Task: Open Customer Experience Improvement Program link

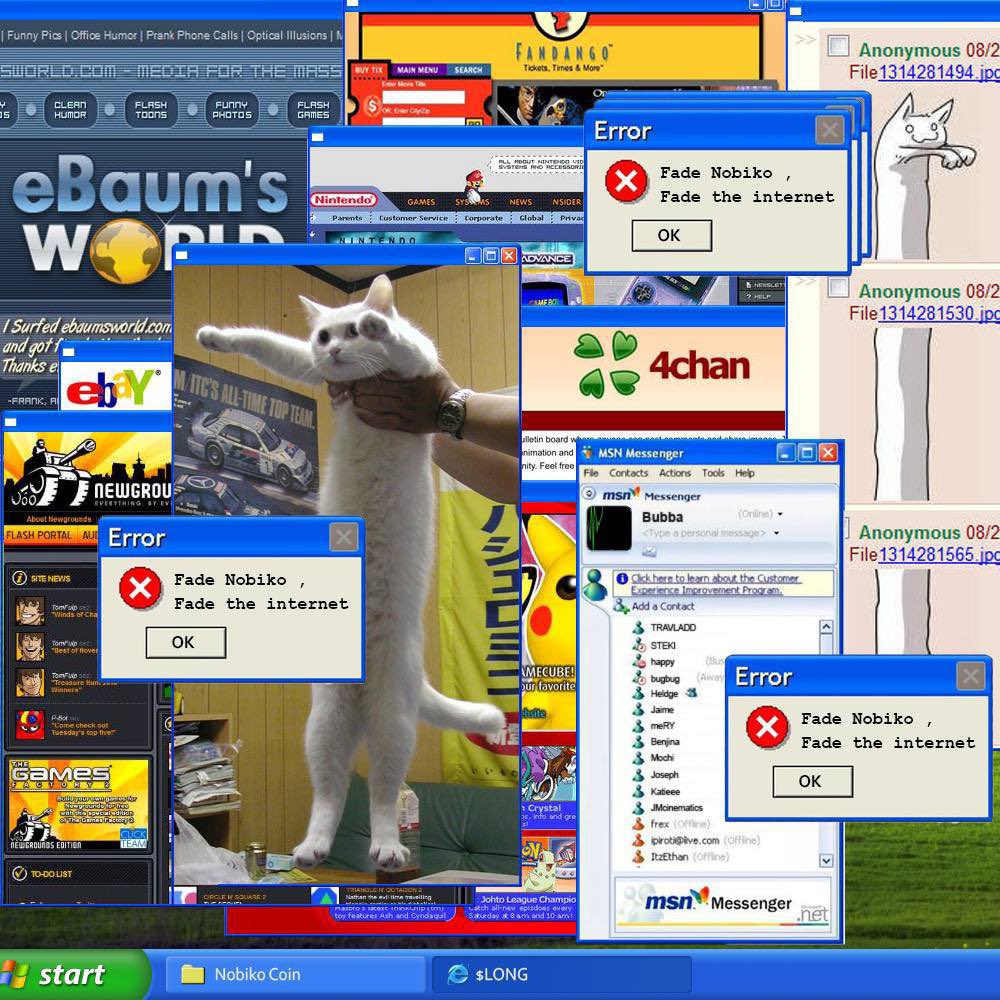Action: [x=715, y=584]
